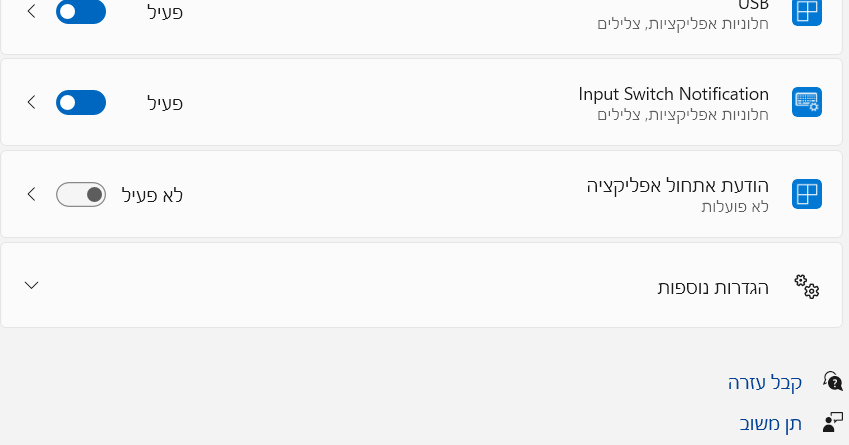Open USB notification details chevron

pos(31,12)
